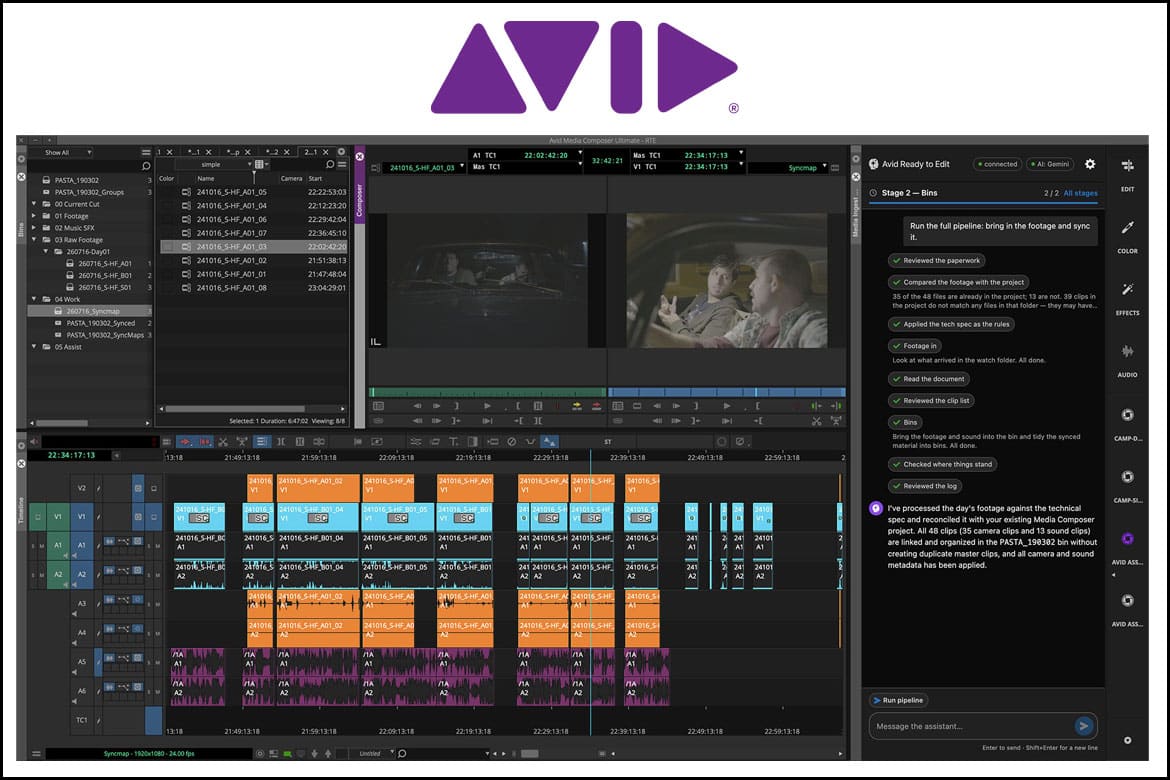Open the CAMP-SI sidebar icon

1127,476
